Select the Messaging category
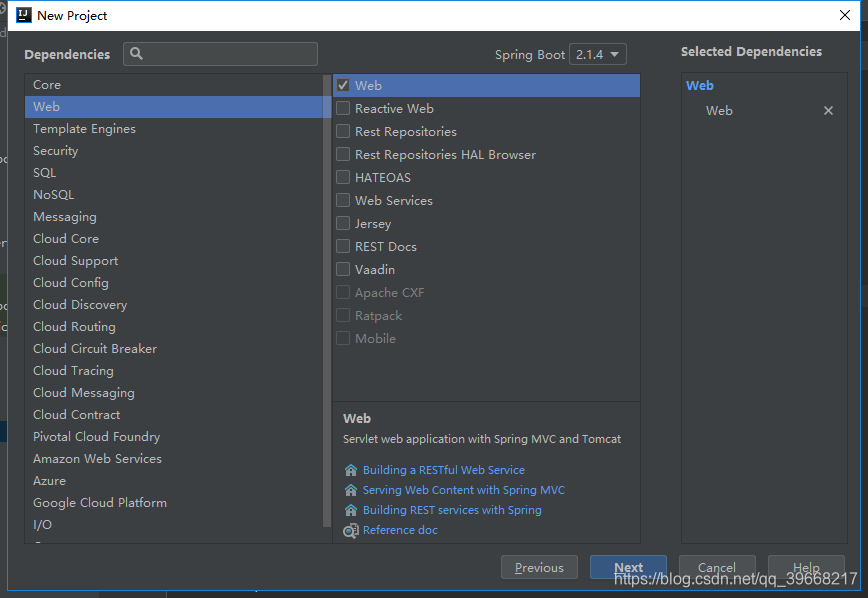The image size is (868, 598). point(174,217)
